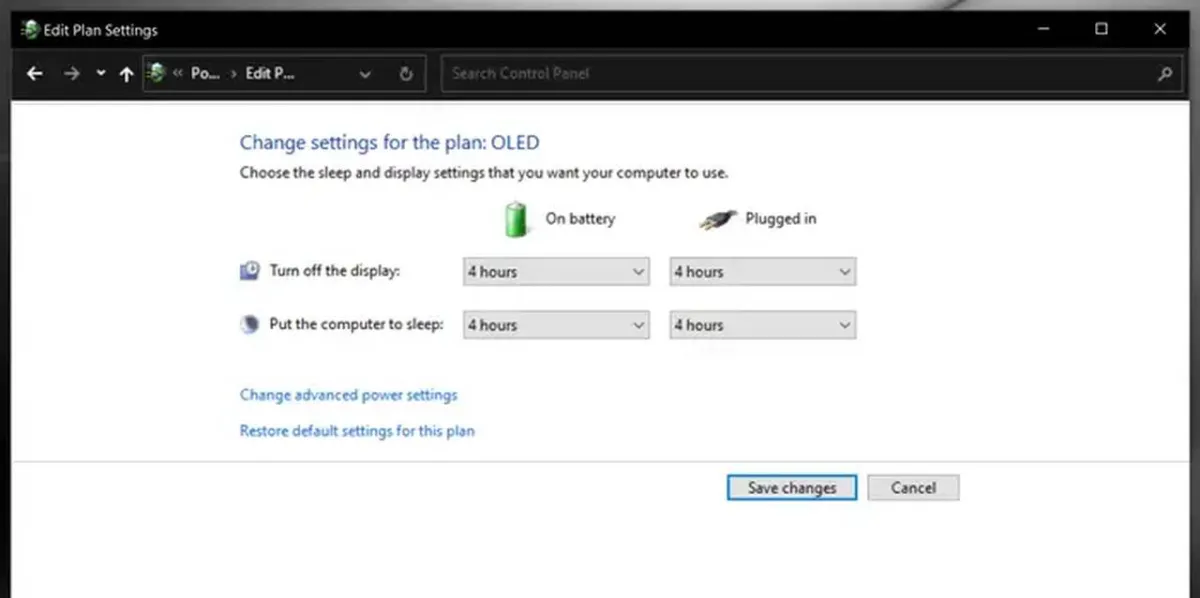Expand Plugged in sleep timeout dropdown

click(x=762, y=325)
